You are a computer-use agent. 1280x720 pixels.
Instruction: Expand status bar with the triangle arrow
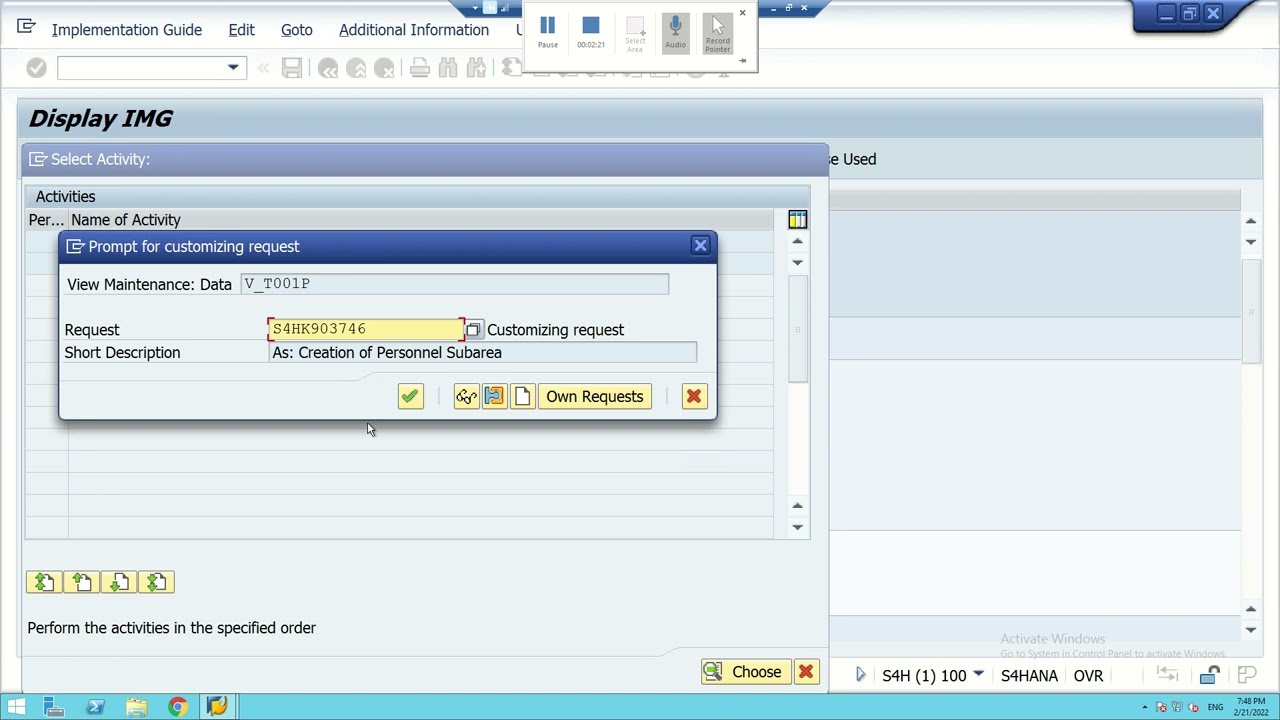tap(860, 676)
